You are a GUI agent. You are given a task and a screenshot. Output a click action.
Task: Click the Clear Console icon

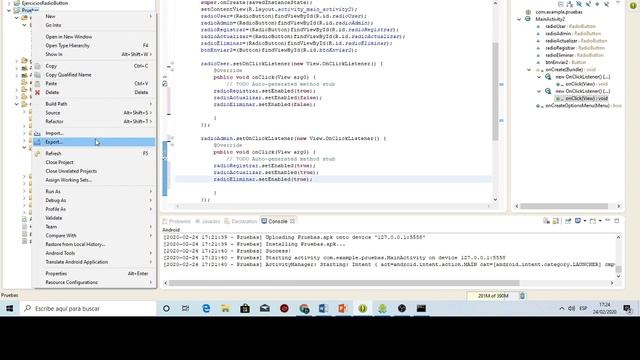coord(546,221)
